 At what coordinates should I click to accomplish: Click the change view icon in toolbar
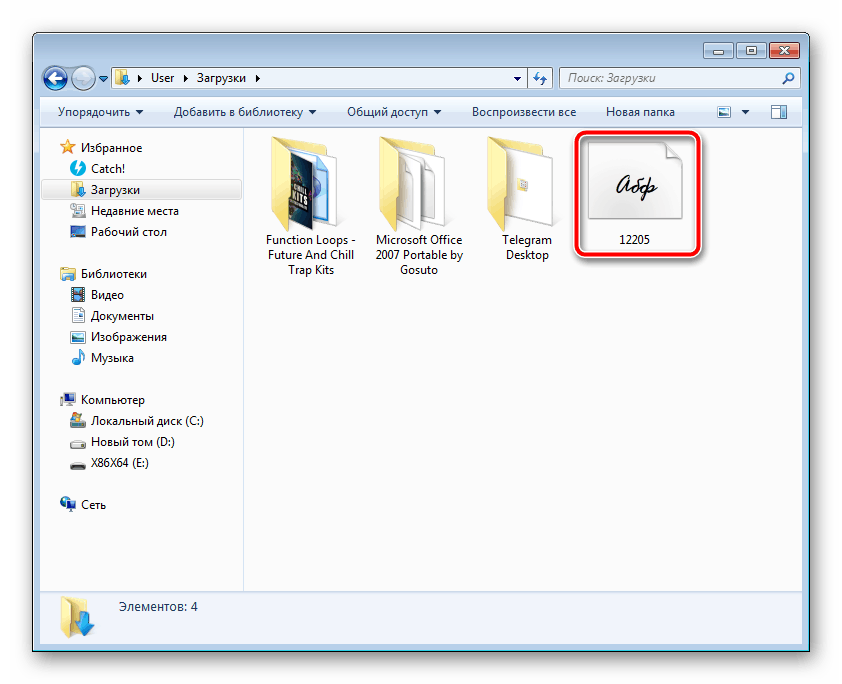(x=724, y=112)
